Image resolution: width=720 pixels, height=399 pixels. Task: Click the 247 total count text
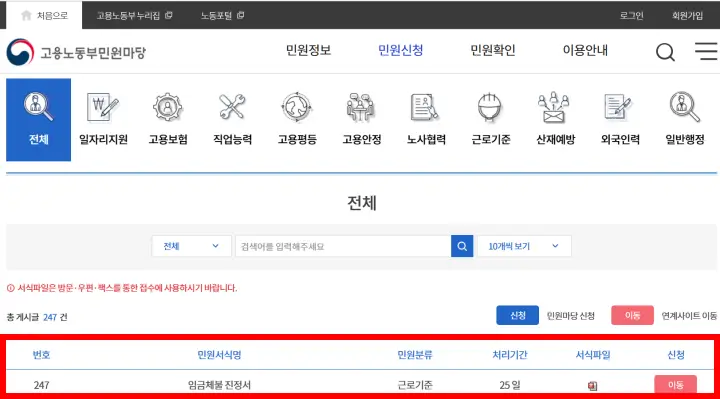tap(50, 317)
